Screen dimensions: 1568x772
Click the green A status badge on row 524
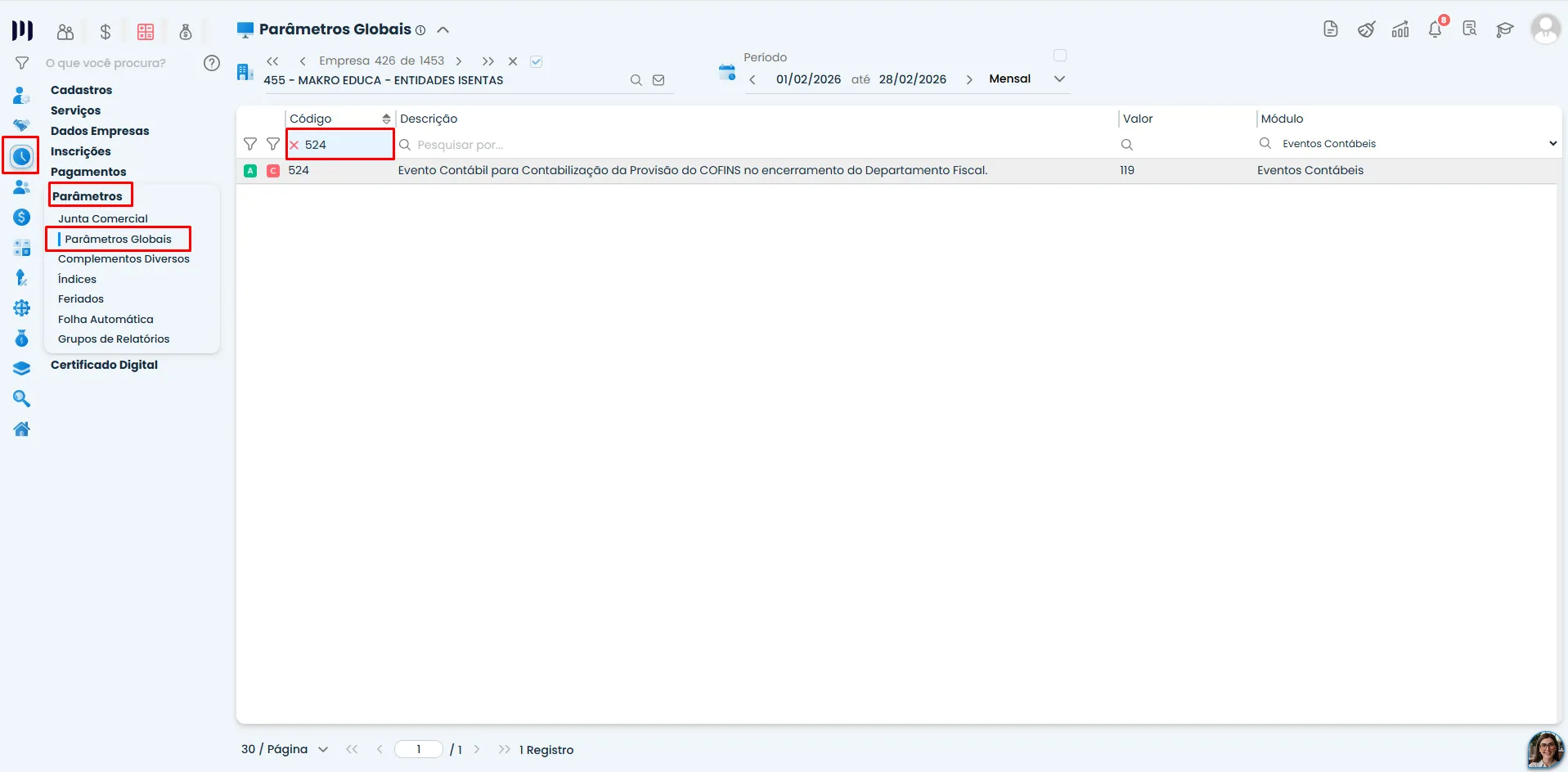point(250,171)
